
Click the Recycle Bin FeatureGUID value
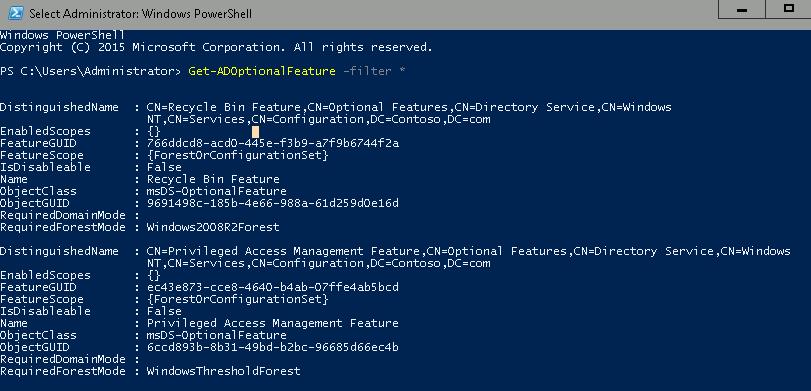273,143
